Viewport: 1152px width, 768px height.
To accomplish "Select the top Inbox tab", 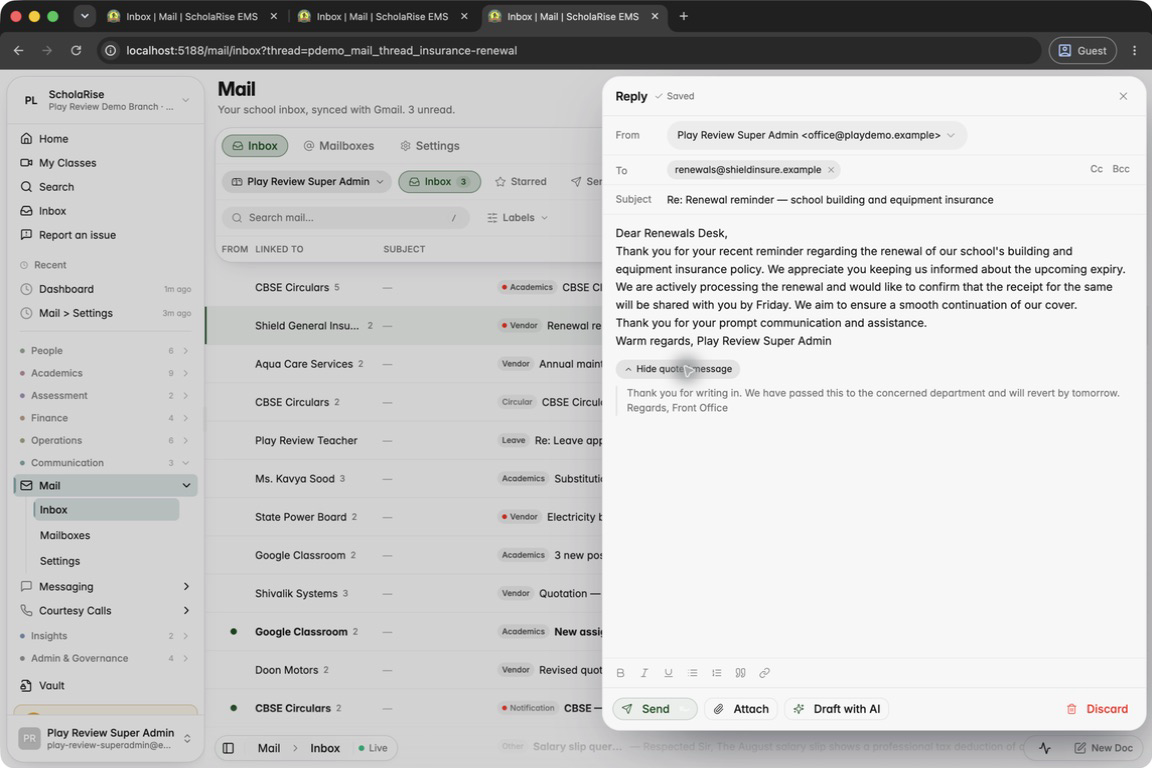I will pyautogui.click(x=255, y=146).
